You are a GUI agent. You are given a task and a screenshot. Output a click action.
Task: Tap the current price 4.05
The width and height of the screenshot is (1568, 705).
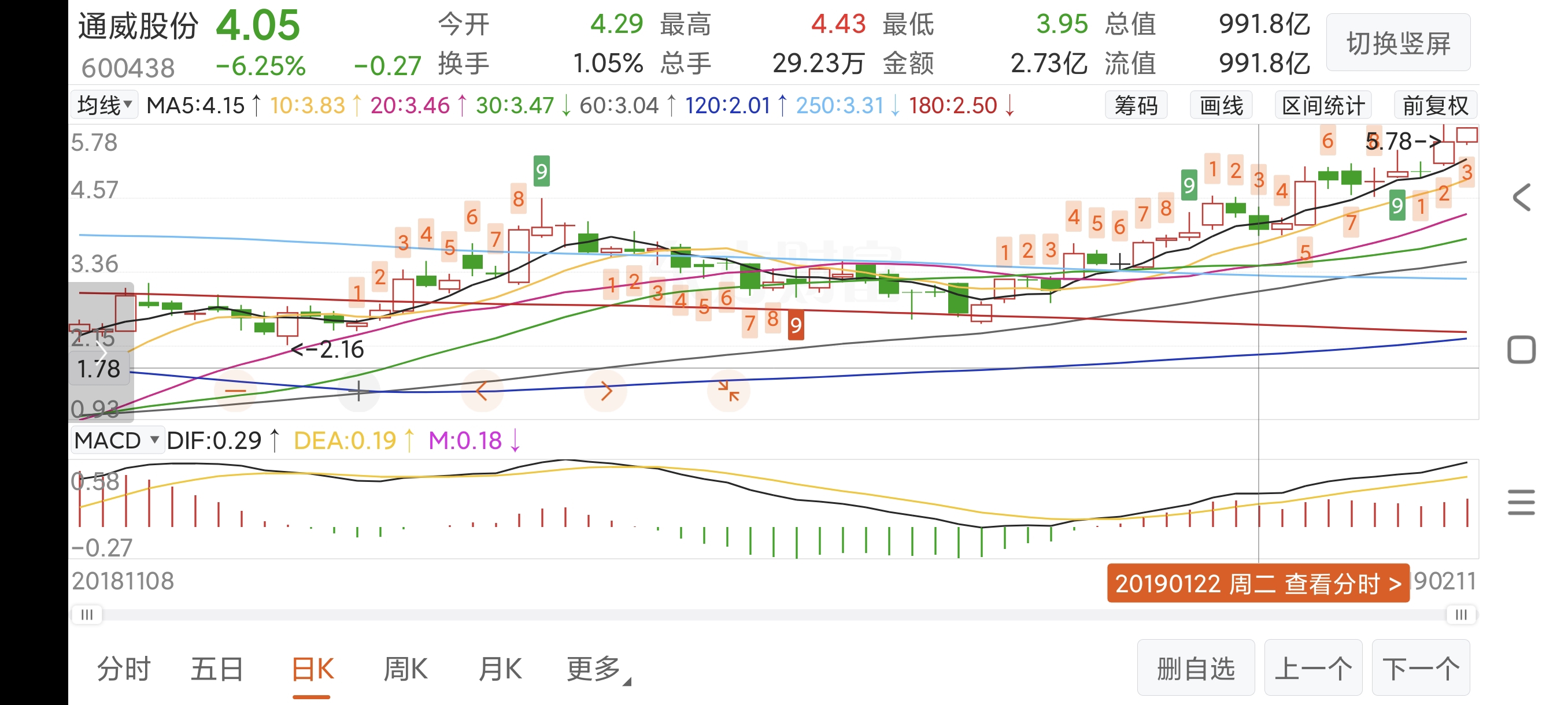[258, 25]
